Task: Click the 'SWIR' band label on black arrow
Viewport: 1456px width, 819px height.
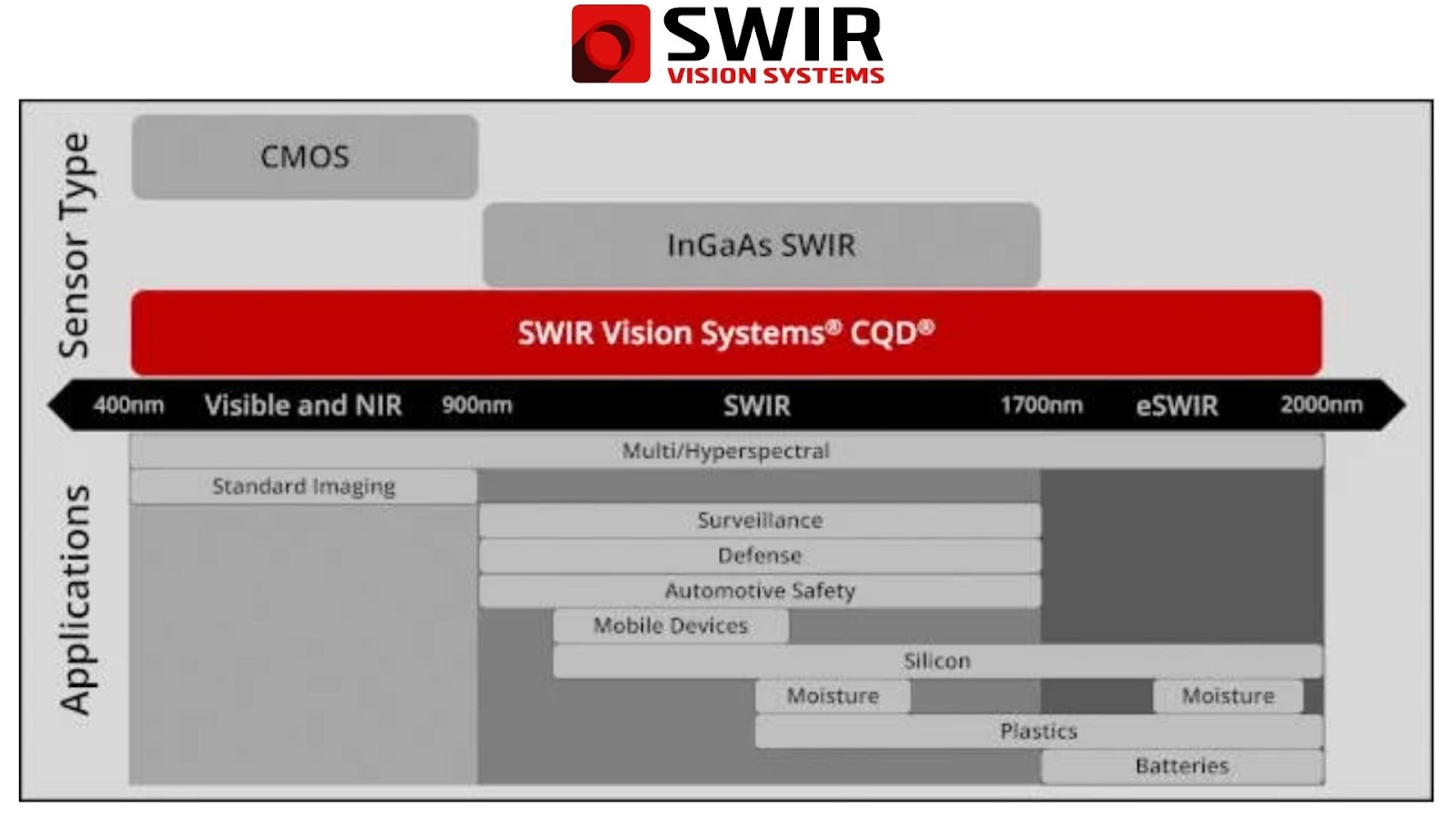Action: click(x=757, y=405)
